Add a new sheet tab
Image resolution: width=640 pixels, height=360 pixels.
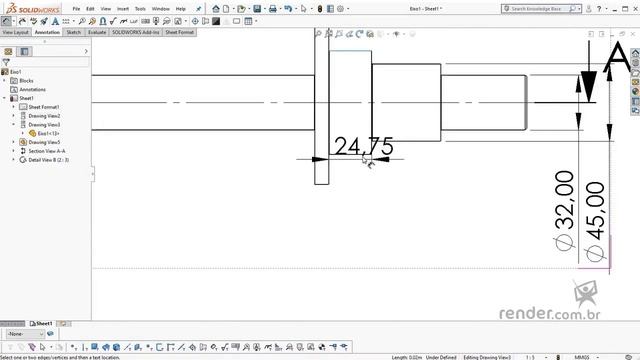click(63, 324)
